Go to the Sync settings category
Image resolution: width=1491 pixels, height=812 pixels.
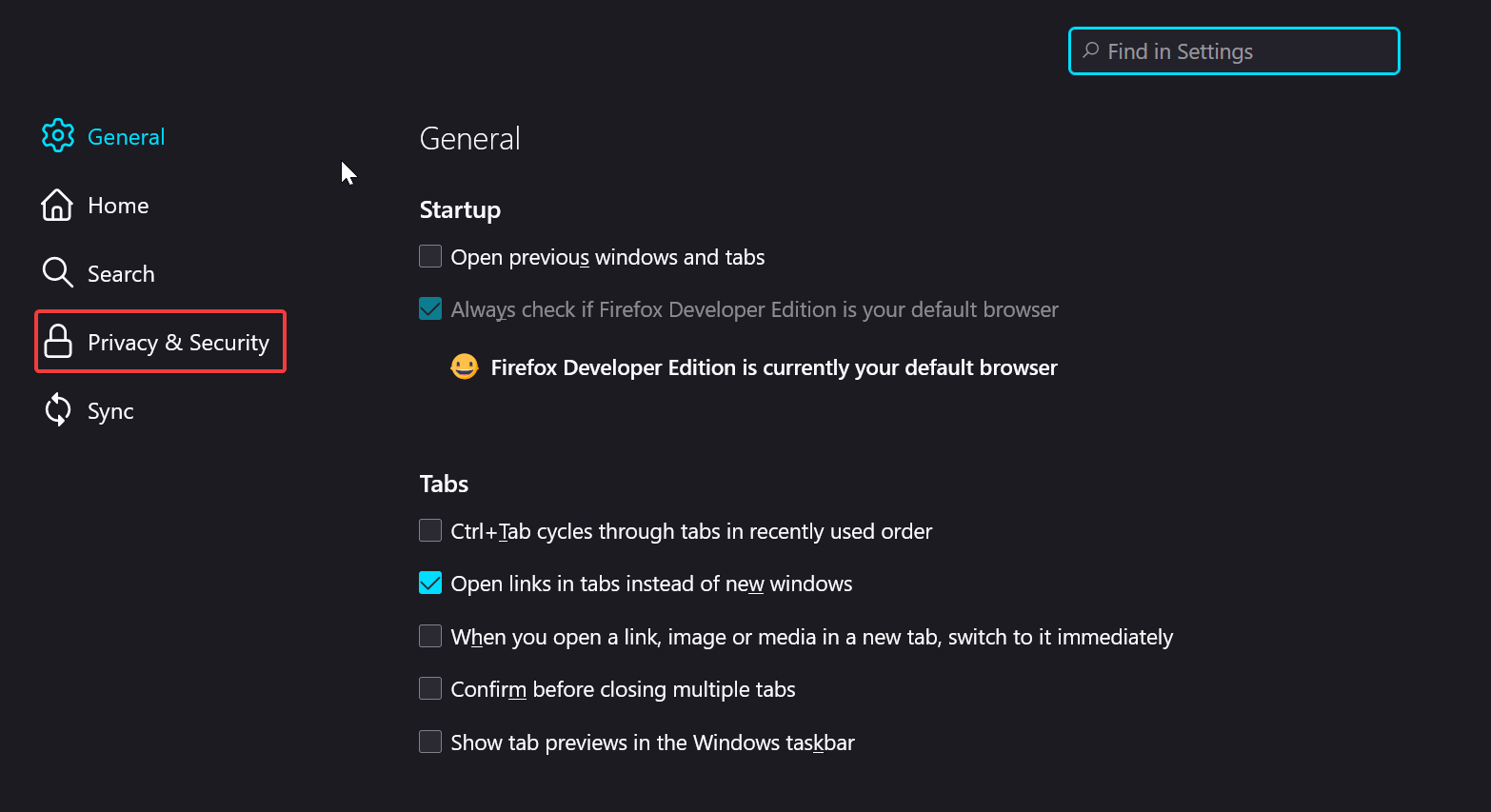(x=88, y=410)
